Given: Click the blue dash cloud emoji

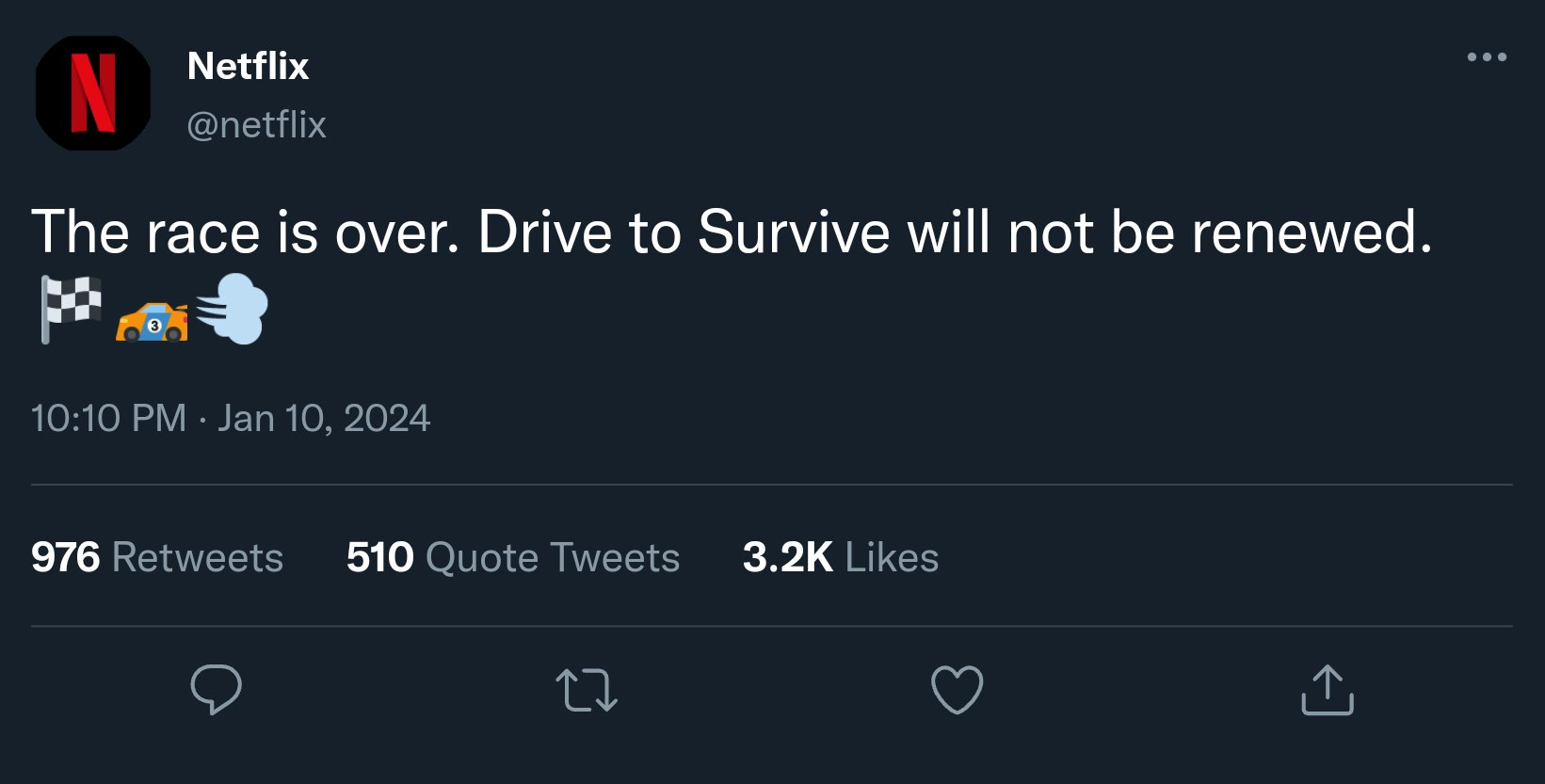Looking at the screenshot, I should [x=233, y=309].
